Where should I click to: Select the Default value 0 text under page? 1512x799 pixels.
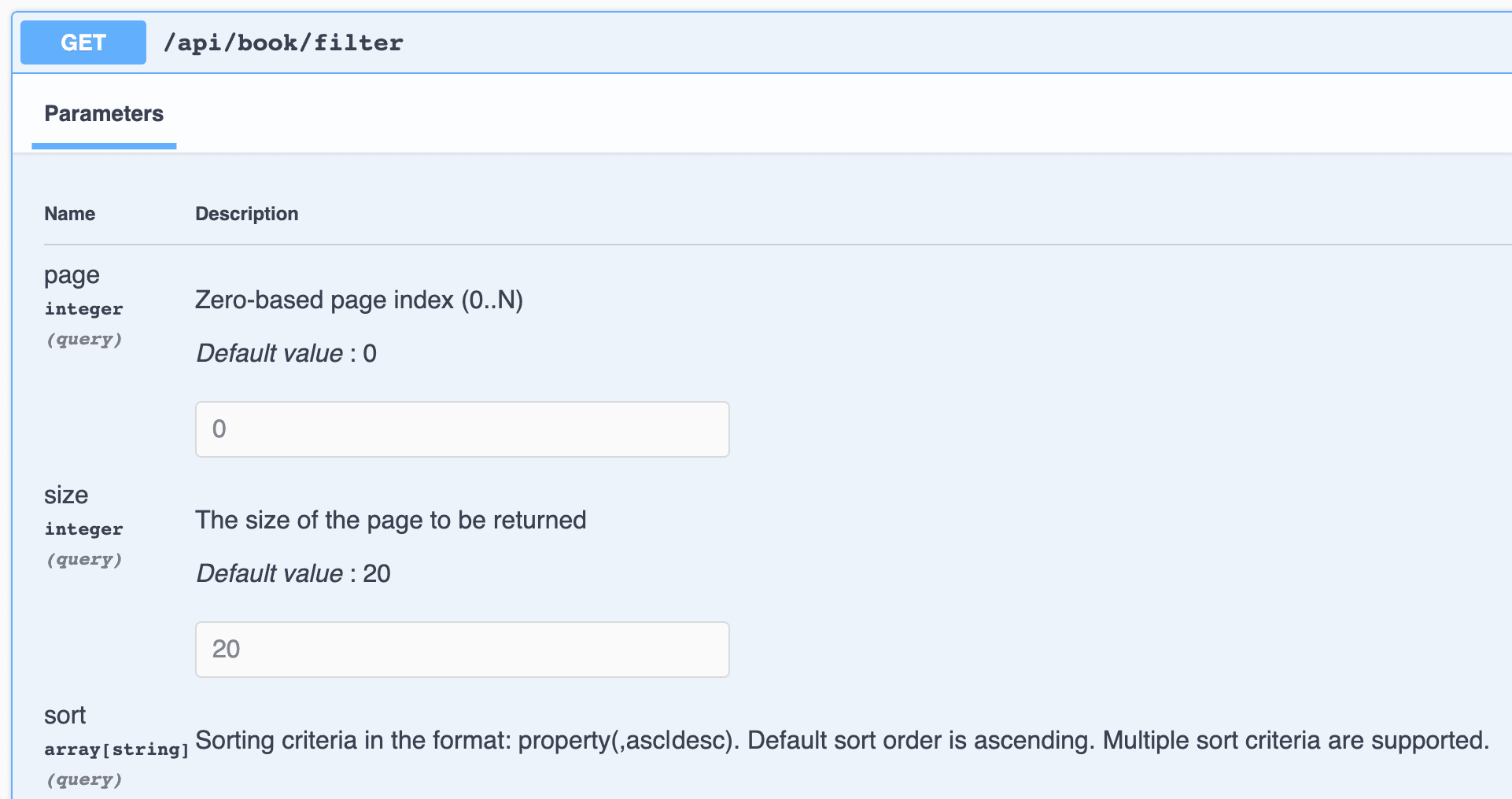click(286, 353)
